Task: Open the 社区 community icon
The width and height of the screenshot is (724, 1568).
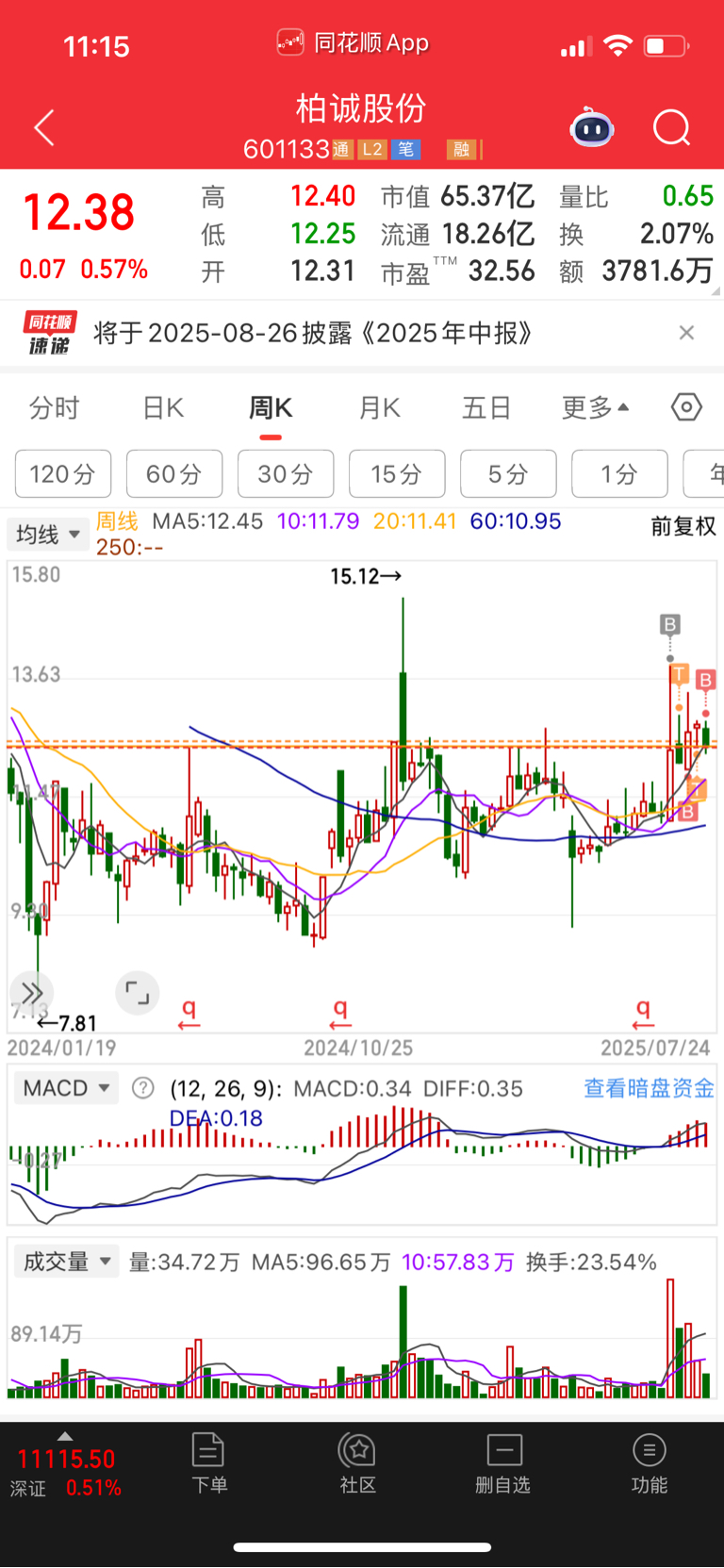Action: coord(357,1462)
